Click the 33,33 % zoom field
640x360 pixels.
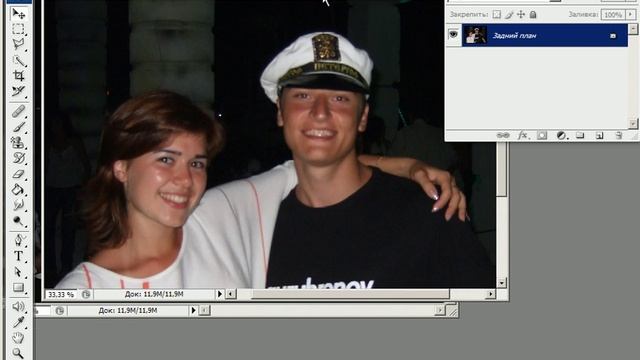pyautogui.click(x=61, y=294)
